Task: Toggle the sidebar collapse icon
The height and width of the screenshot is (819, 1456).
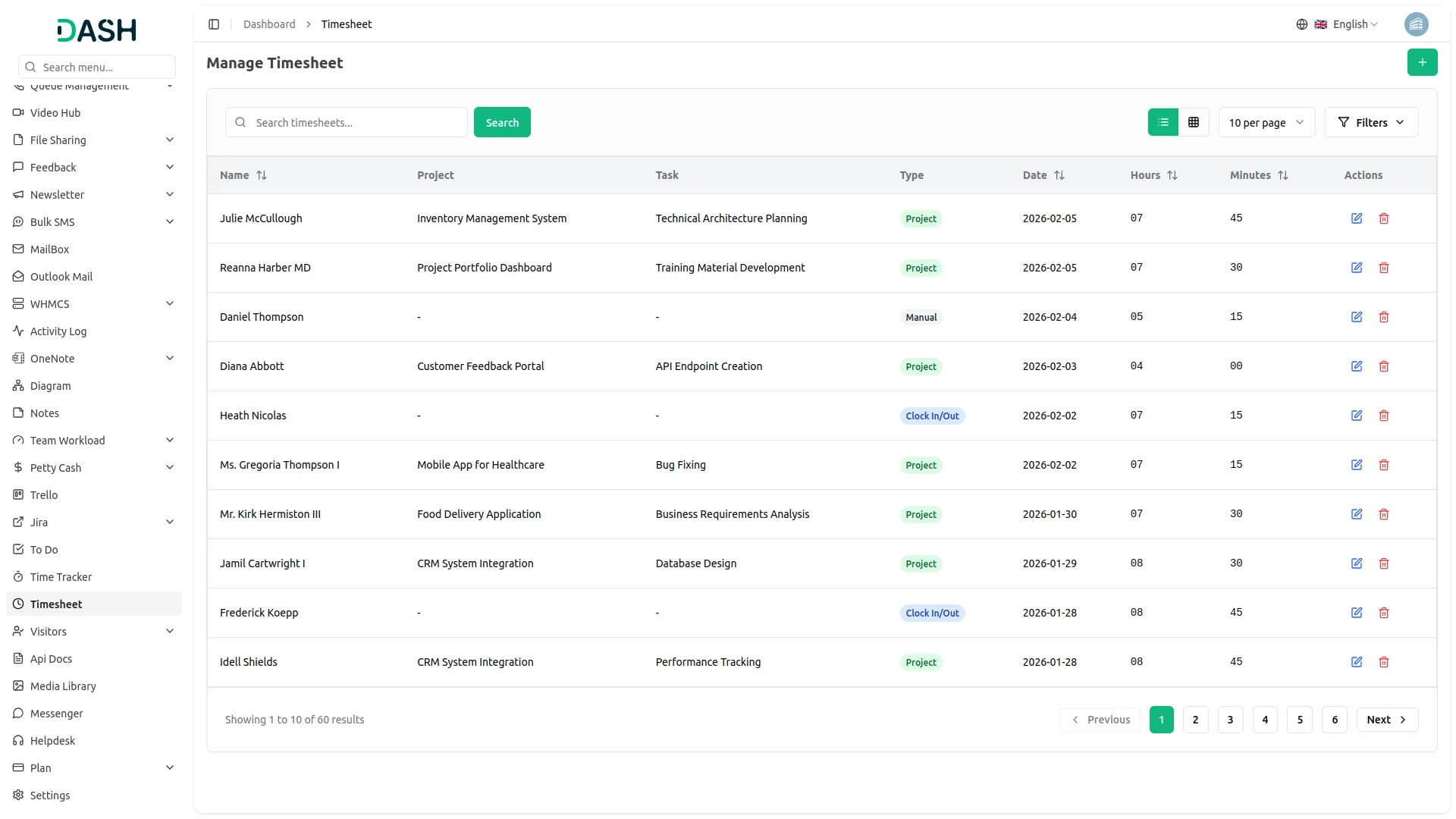Action: pyautogui.click(x=214, y=24)
